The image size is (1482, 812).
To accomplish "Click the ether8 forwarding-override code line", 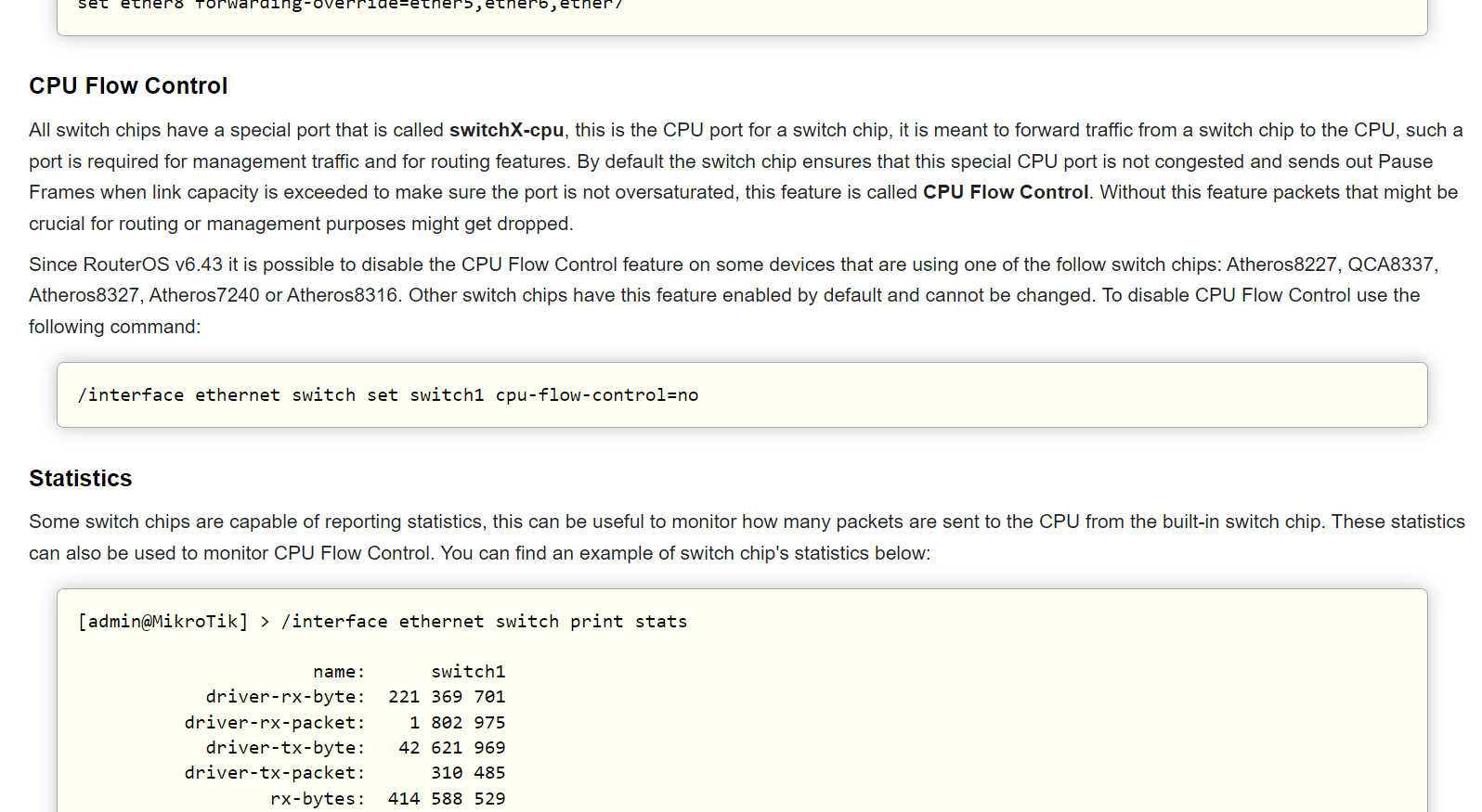I will (350, 6).
